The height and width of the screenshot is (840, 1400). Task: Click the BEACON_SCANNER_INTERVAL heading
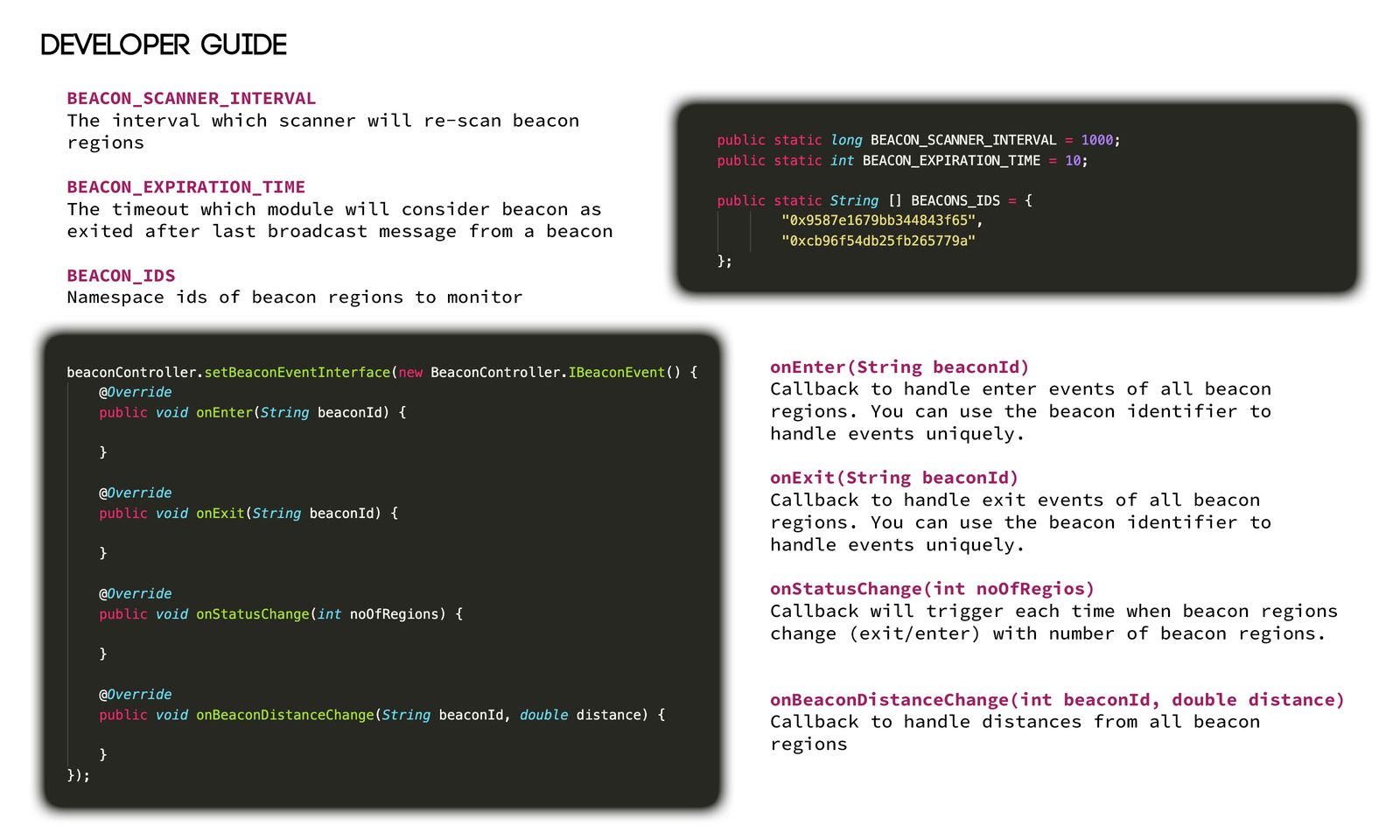pyautogui.click(x=191, y=98)
